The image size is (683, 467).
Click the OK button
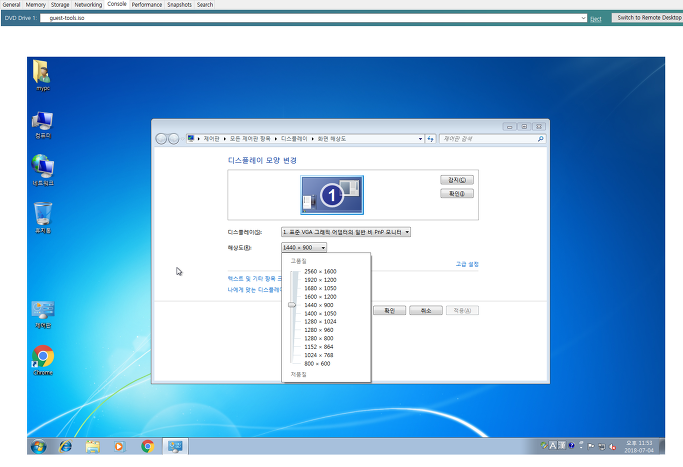pos(389,310)
